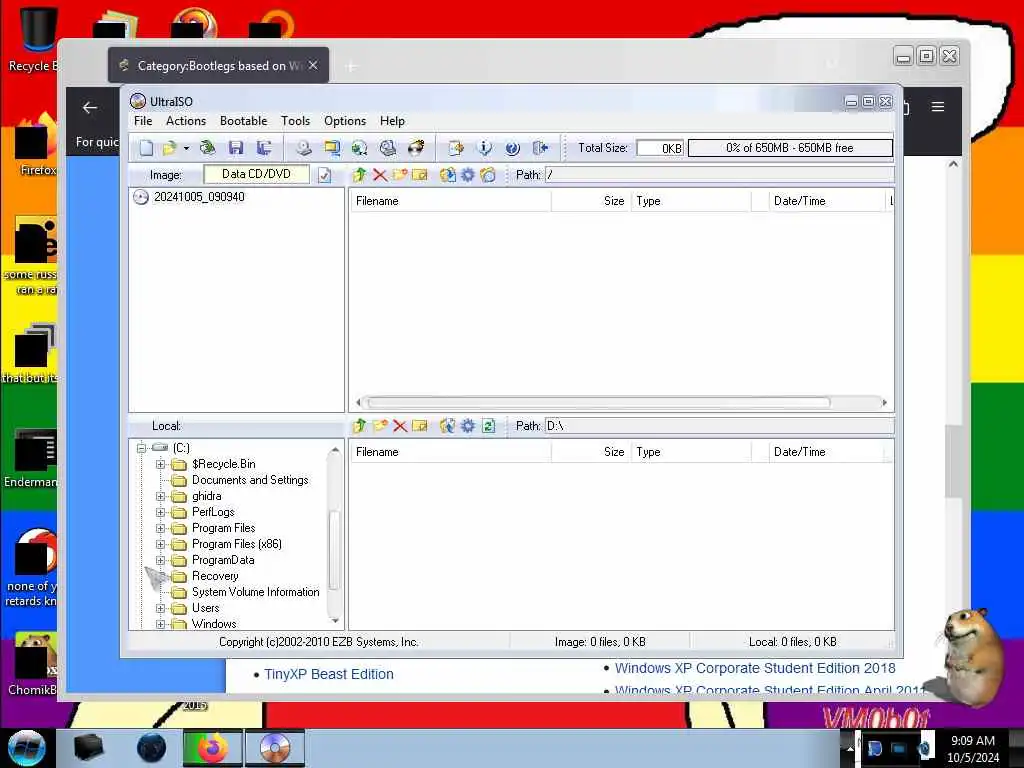The width and height of the screenshot is (1024, 768).
Task: Sort image list by Filename column header
Action: (x=451, y=201)
